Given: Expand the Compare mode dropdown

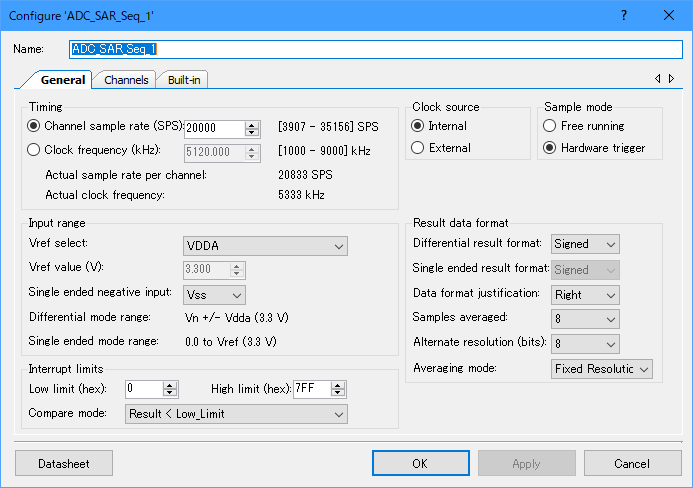Looking at the screenshot, I should (236, 414).
